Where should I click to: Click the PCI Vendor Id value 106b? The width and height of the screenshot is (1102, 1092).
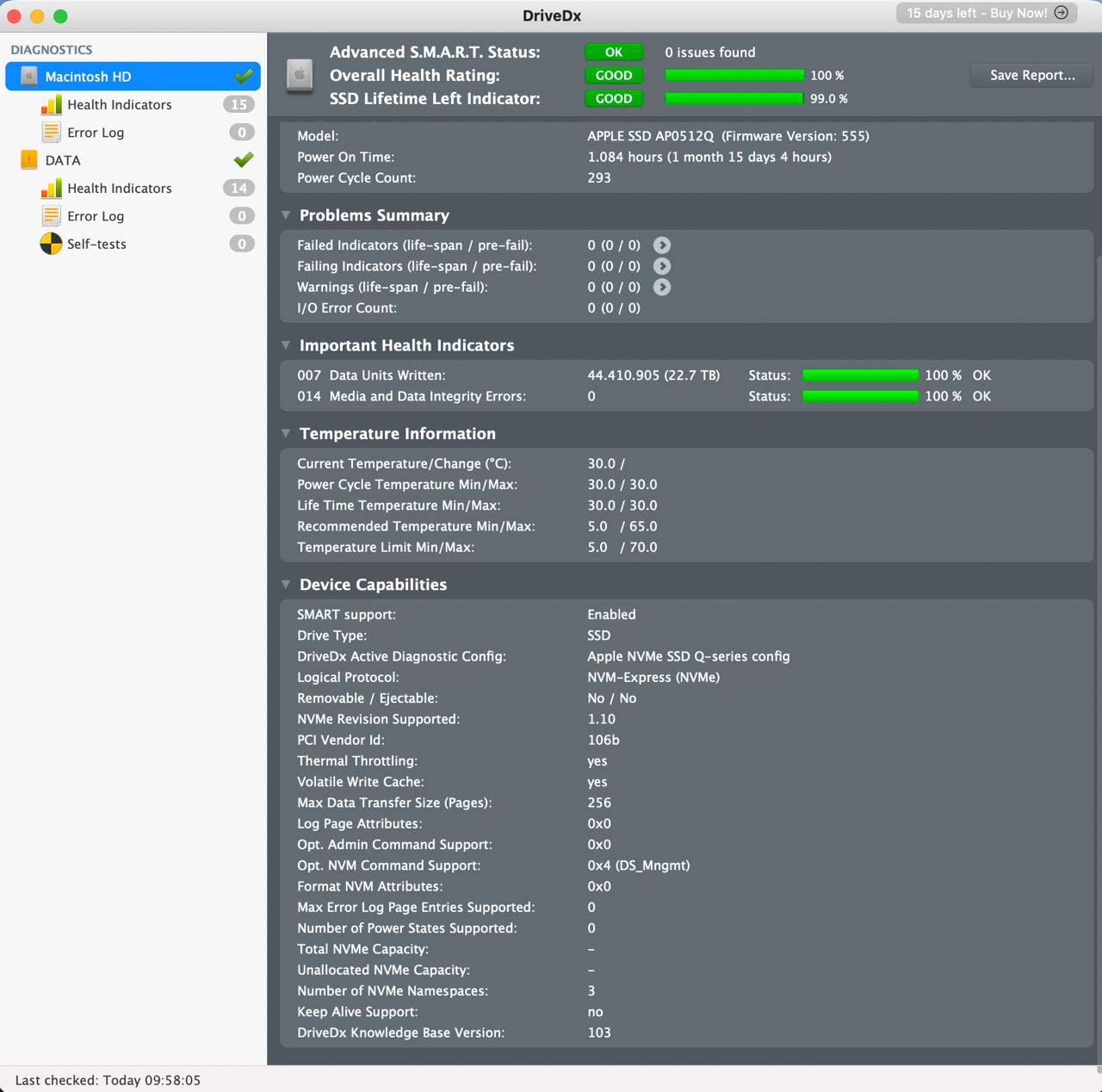[604, 740]
